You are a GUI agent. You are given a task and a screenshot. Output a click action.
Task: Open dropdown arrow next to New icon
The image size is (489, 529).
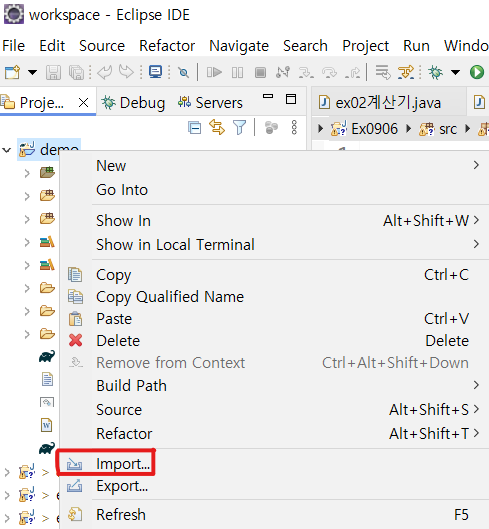pyautogui.click(x=32, y=72)
